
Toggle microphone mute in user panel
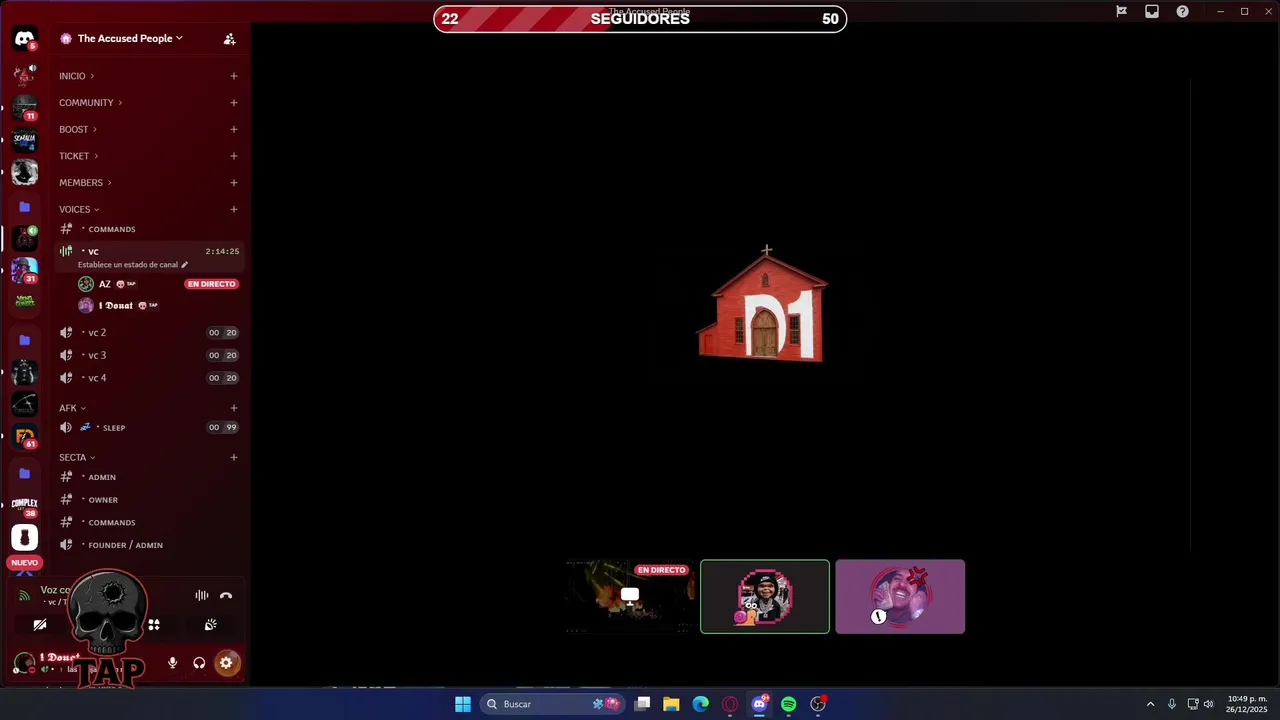coord(173,662)
